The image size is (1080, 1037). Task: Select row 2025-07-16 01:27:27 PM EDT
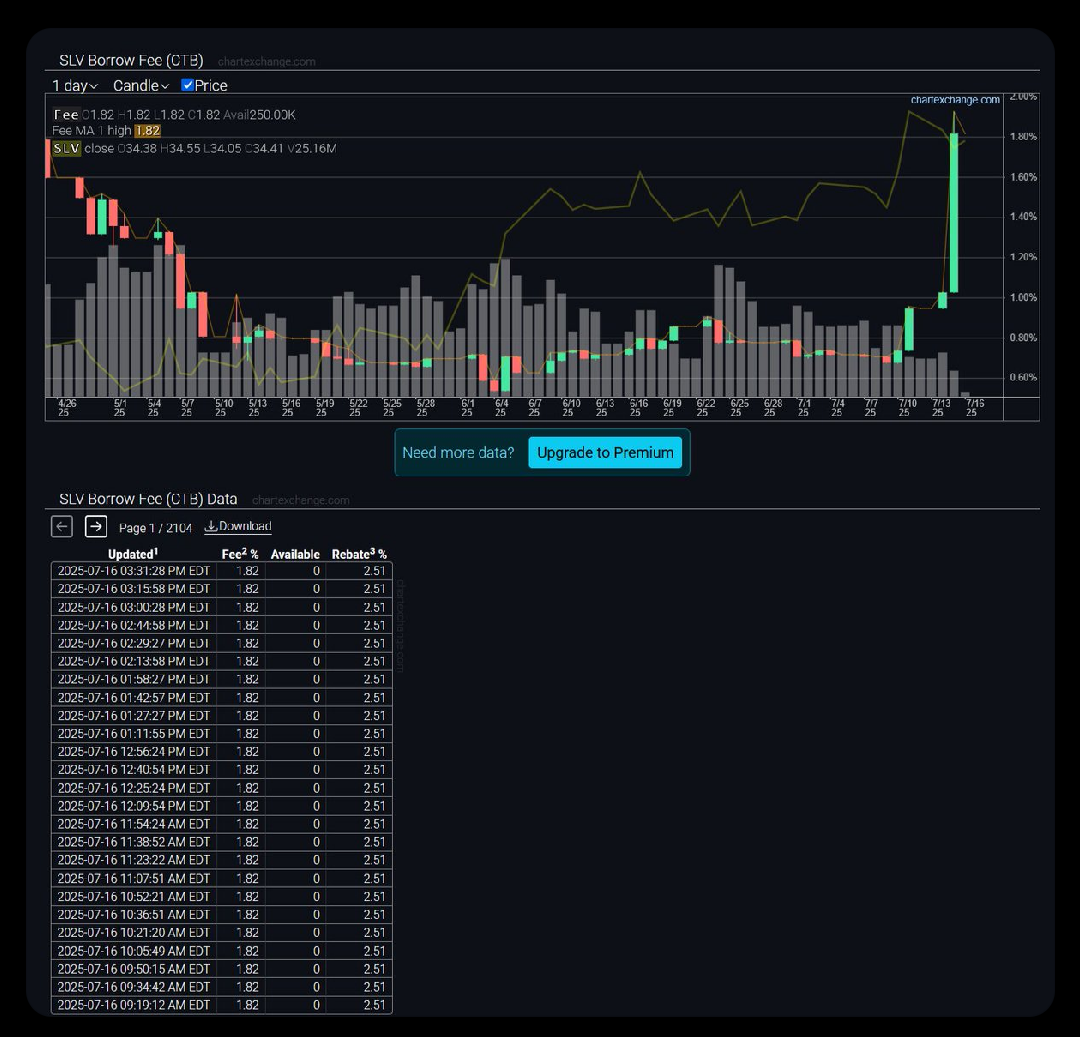tap(222, 715)
